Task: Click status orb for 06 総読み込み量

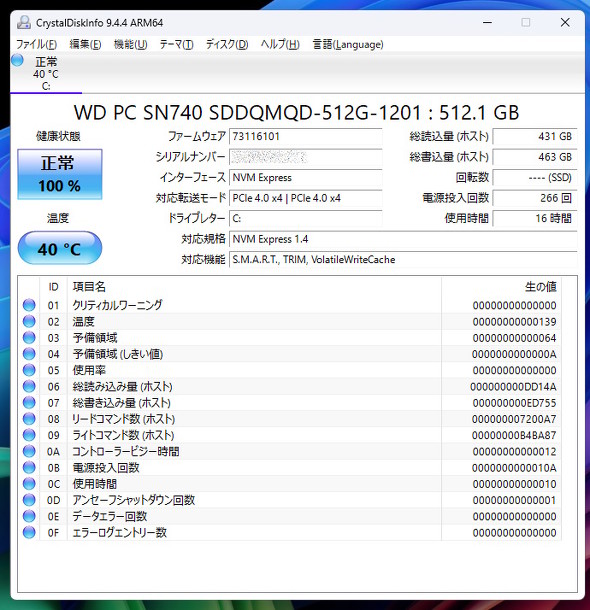Action: pyautogui.click(x=29, y=386)
